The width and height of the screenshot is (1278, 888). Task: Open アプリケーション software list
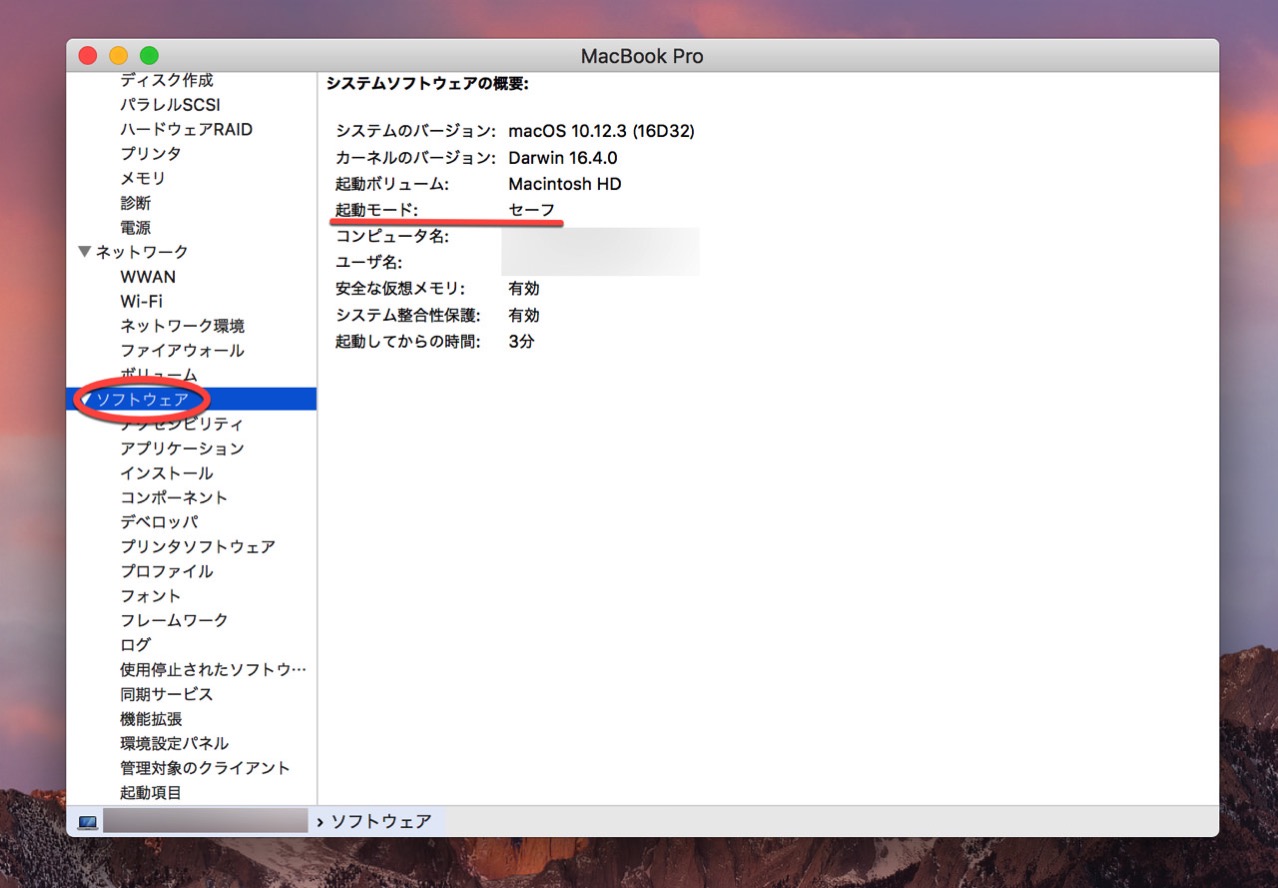point(182,448)
